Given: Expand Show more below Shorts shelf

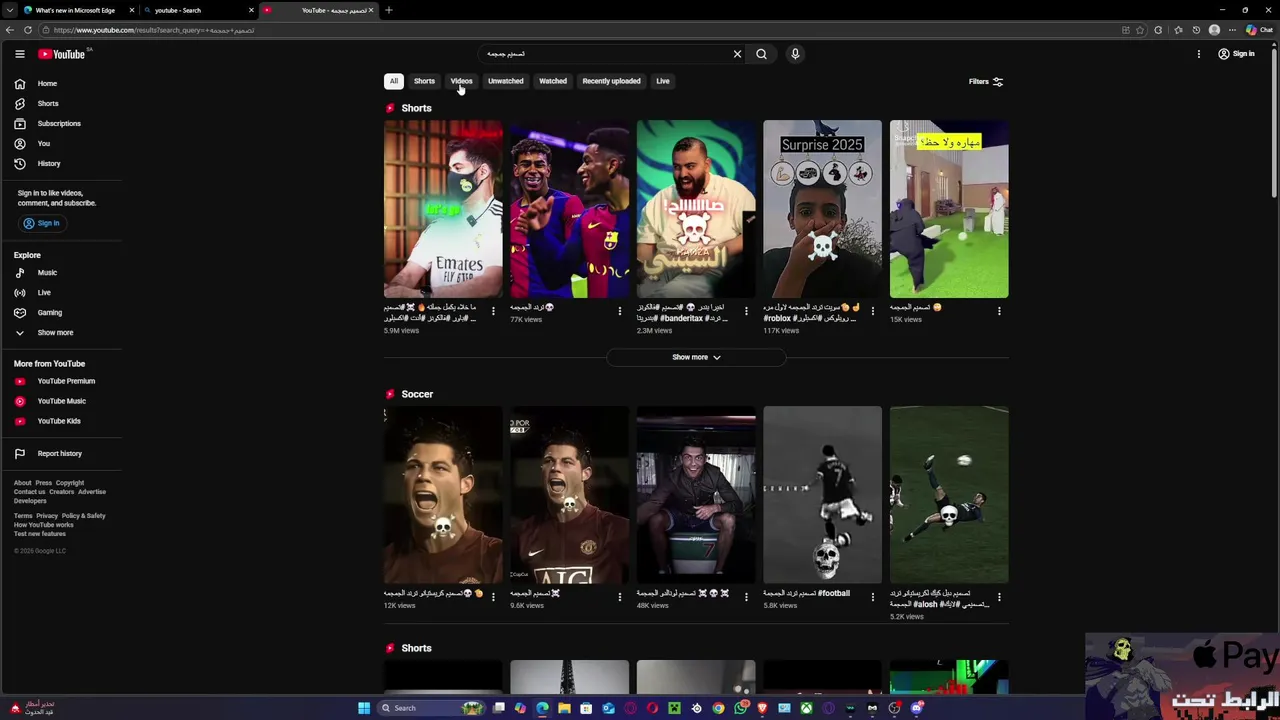Looking at the screenshot, I should coord(696,357).
